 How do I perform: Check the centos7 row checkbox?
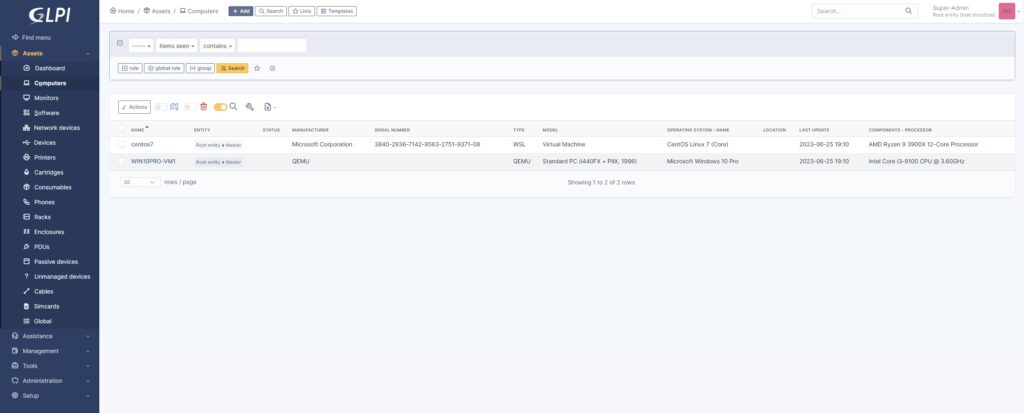pyautogui.click(x=121, y=144)
